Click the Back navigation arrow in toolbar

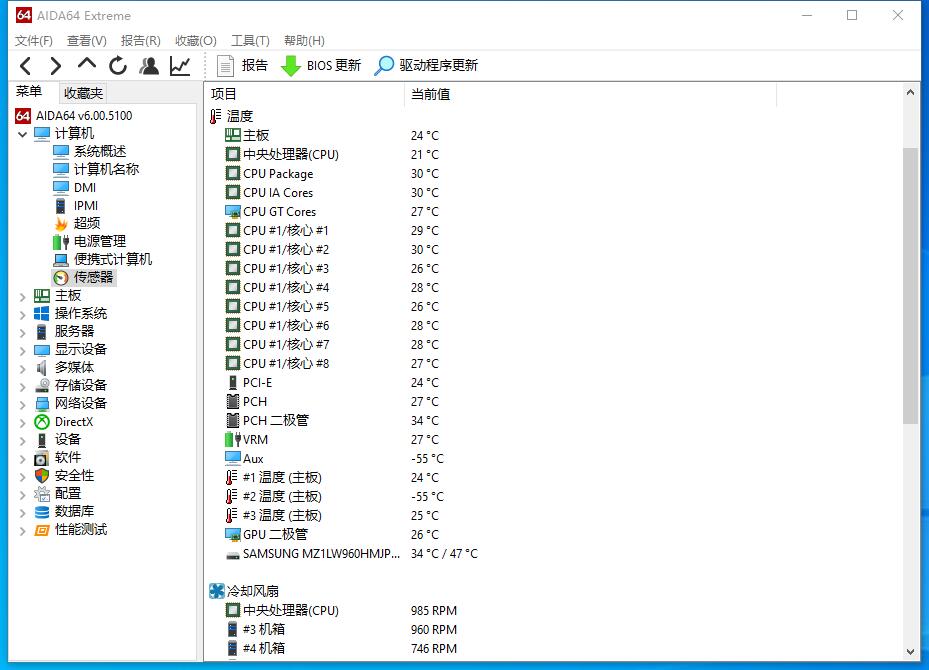tap(26, 66)
